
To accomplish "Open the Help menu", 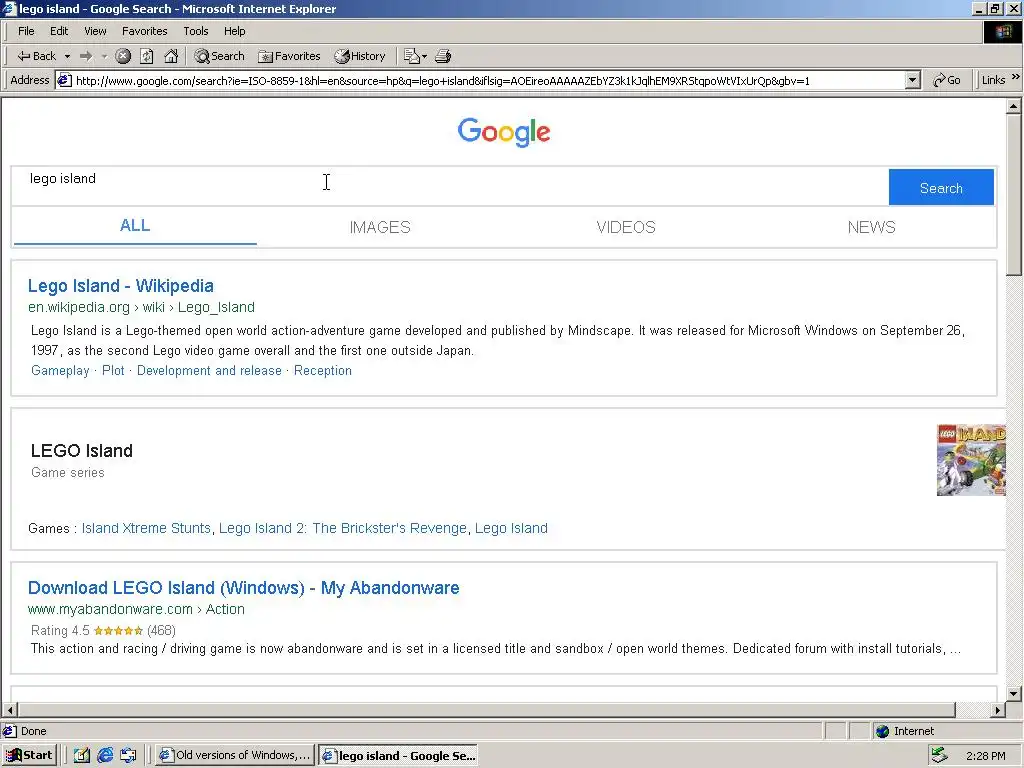I will click(234, 31).
